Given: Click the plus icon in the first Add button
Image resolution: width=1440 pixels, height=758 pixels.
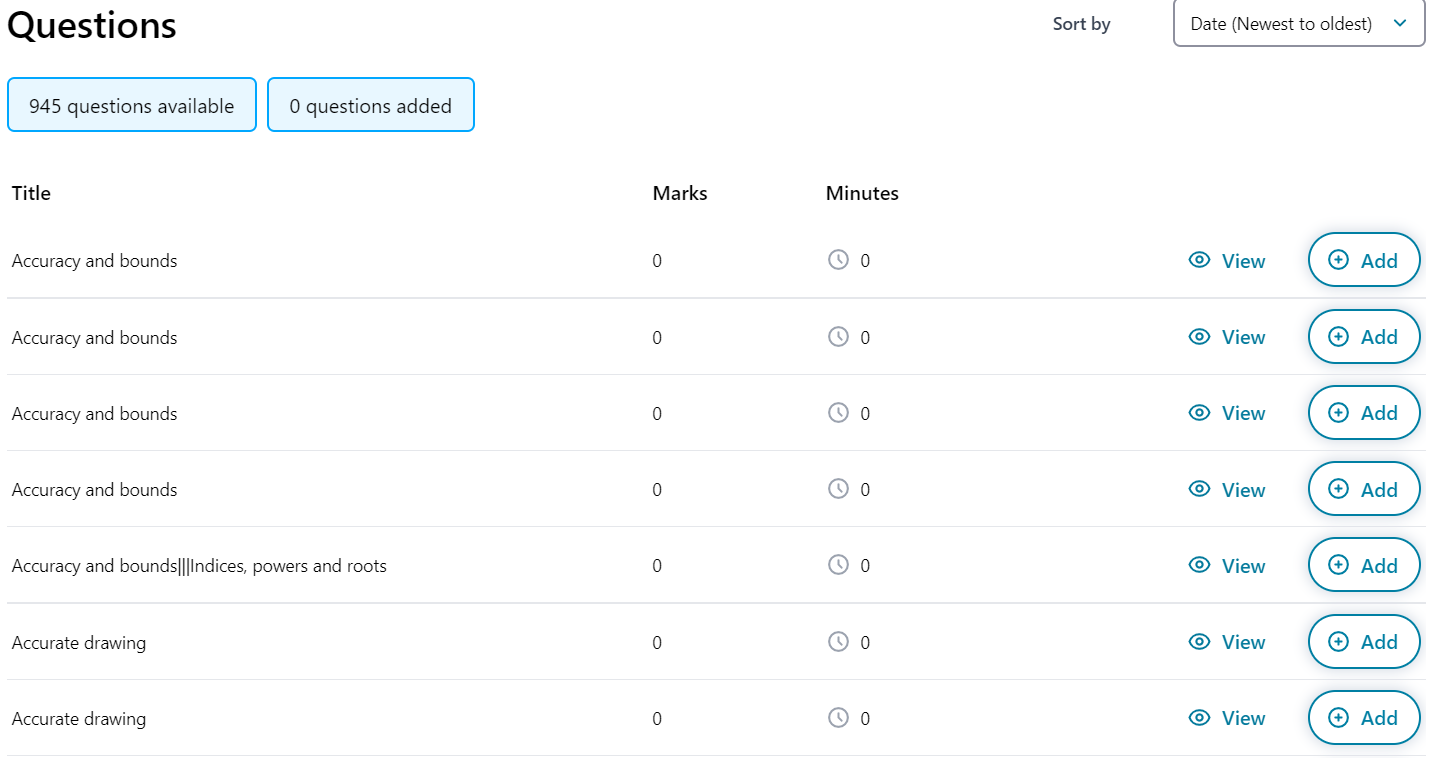Looking at the screenshot, I should coord(1339,259).
